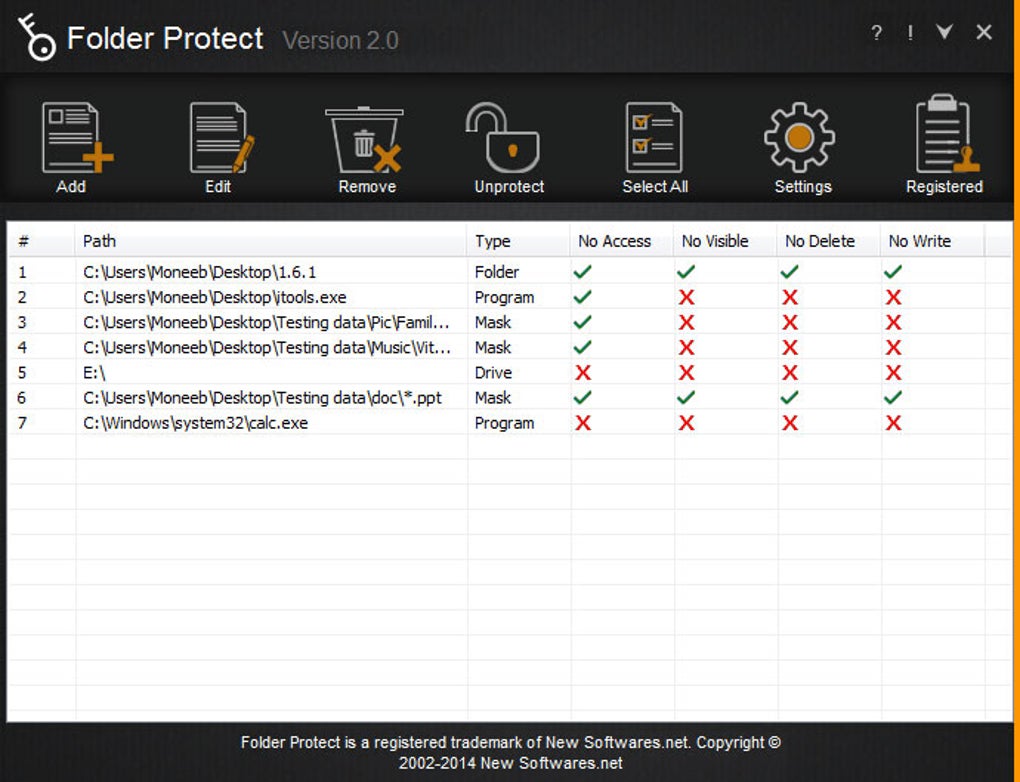The height and width of the screenshot is (782, 1020).
Task: Click the Add item icon
Action: tap(77, 138)
